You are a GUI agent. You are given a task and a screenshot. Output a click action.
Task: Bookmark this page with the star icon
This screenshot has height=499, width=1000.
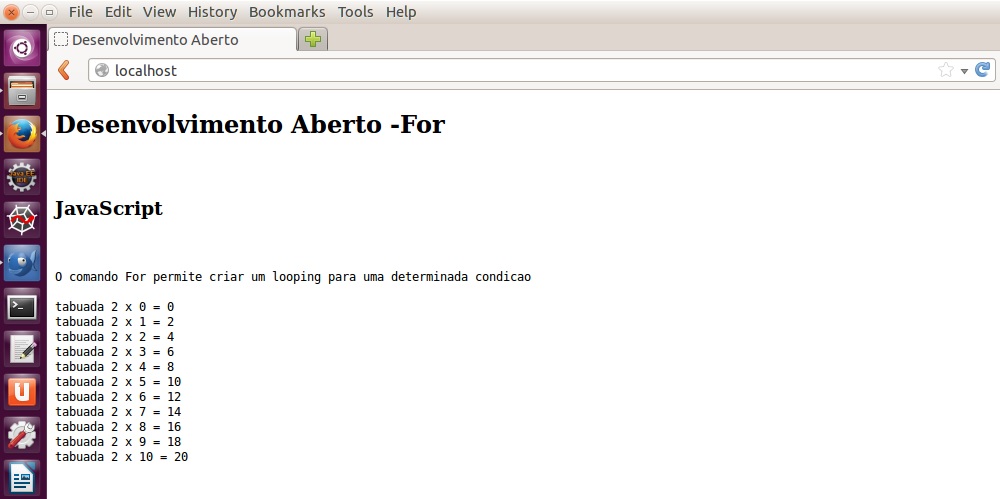coord(945,70)
